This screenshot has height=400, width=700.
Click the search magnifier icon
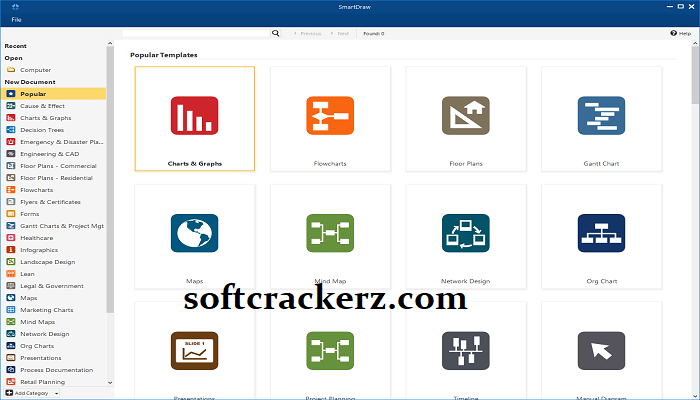pos(276,33)
